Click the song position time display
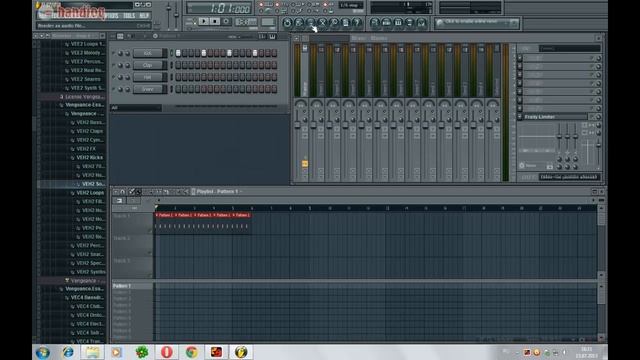 219,8
